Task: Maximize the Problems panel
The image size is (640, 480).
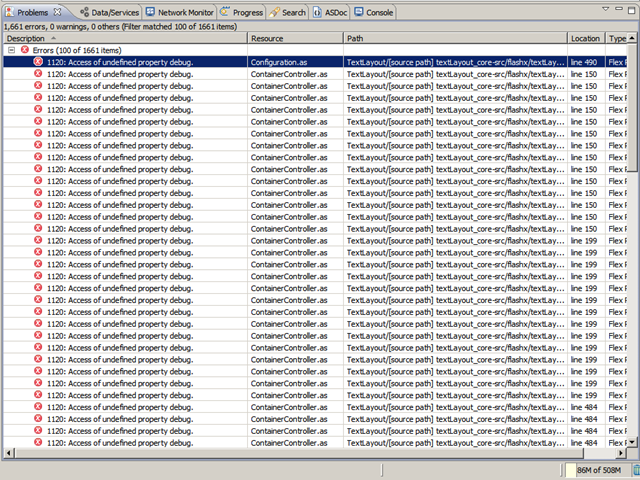Action: point(631,10)
